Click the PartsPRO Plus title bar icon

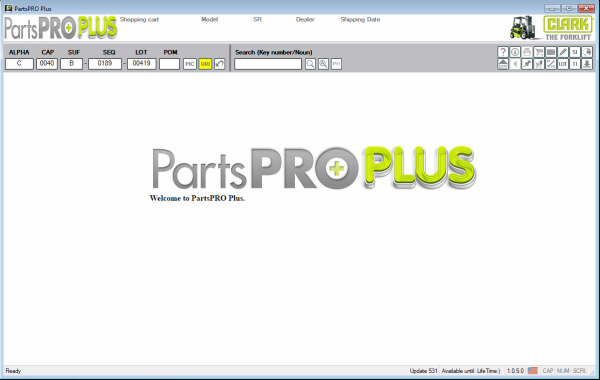click(8, 8)
